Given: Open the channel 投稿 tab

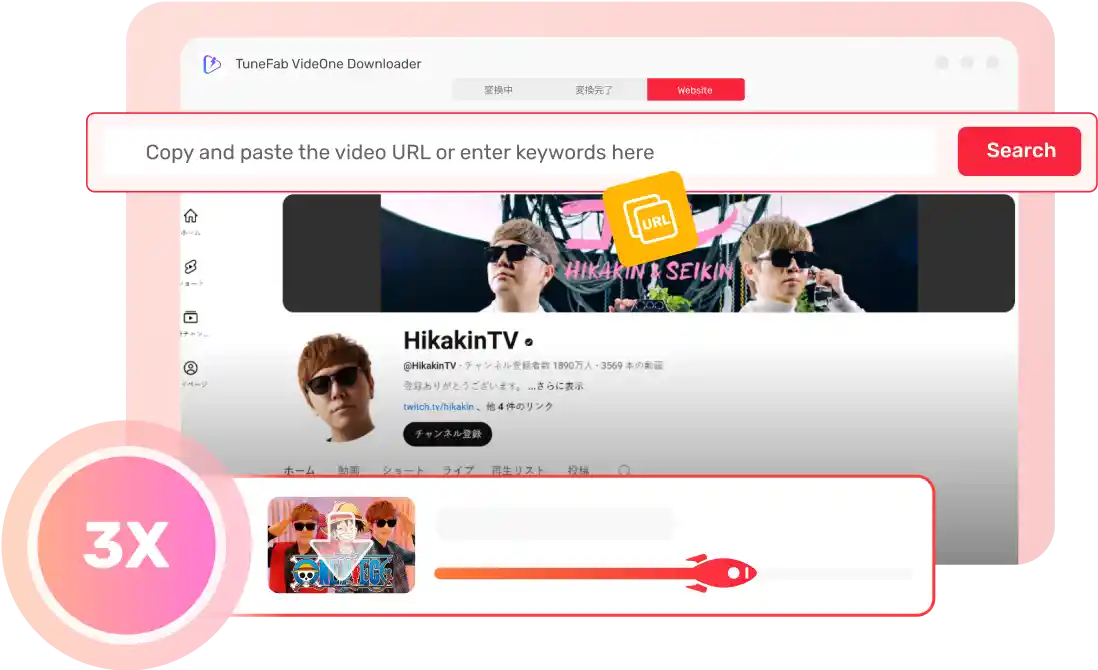Looking at the screenshot, I should tap(578, 471).
